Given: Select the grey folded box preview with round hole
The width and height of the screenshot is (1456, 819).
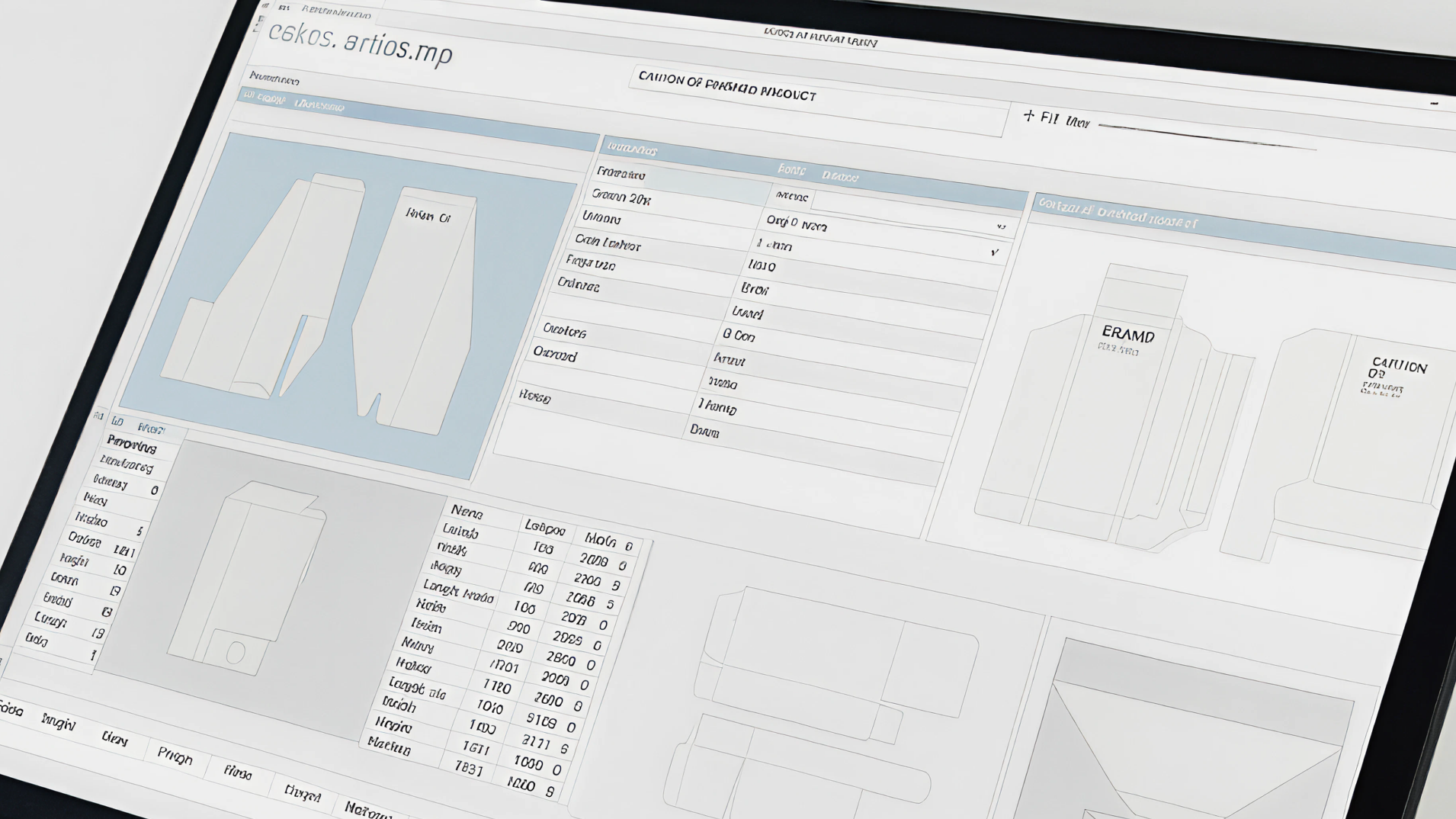Looking at the screenshot, I should (248, 578).
